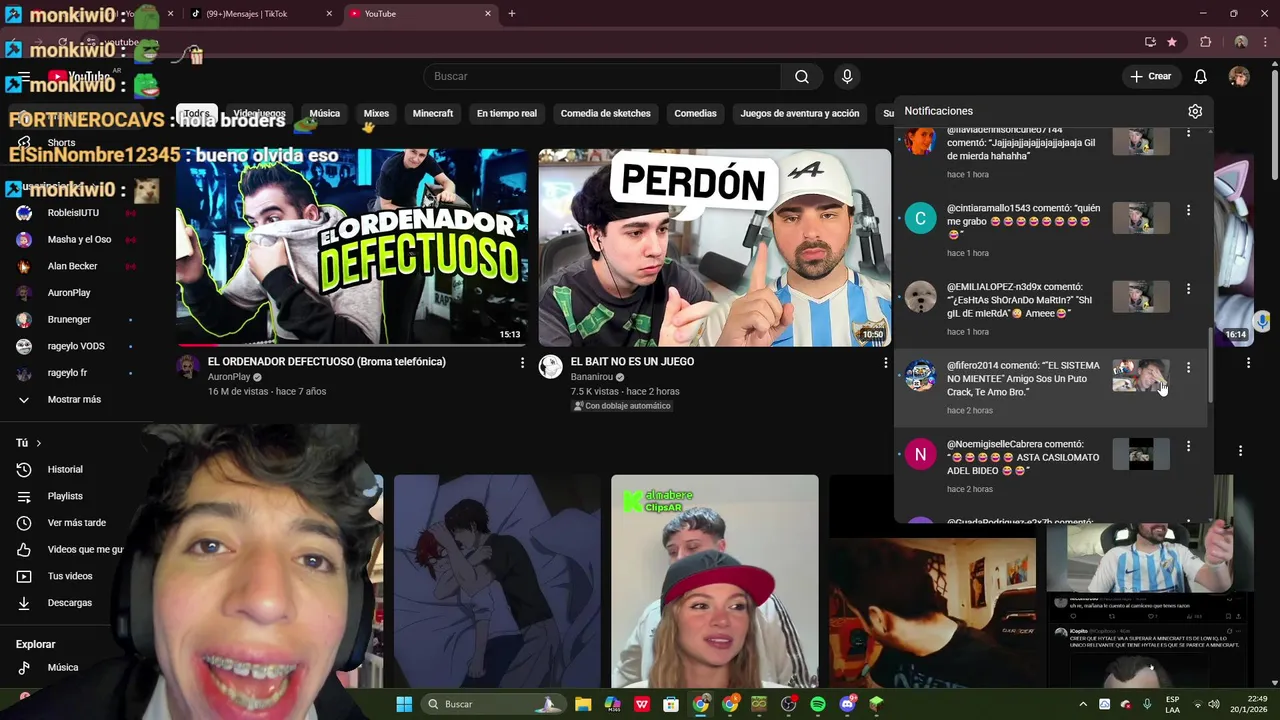The width and height of the screenshot is (1280, 720).
Task: Open Alan Becker subscription
Action: point(72,266)
